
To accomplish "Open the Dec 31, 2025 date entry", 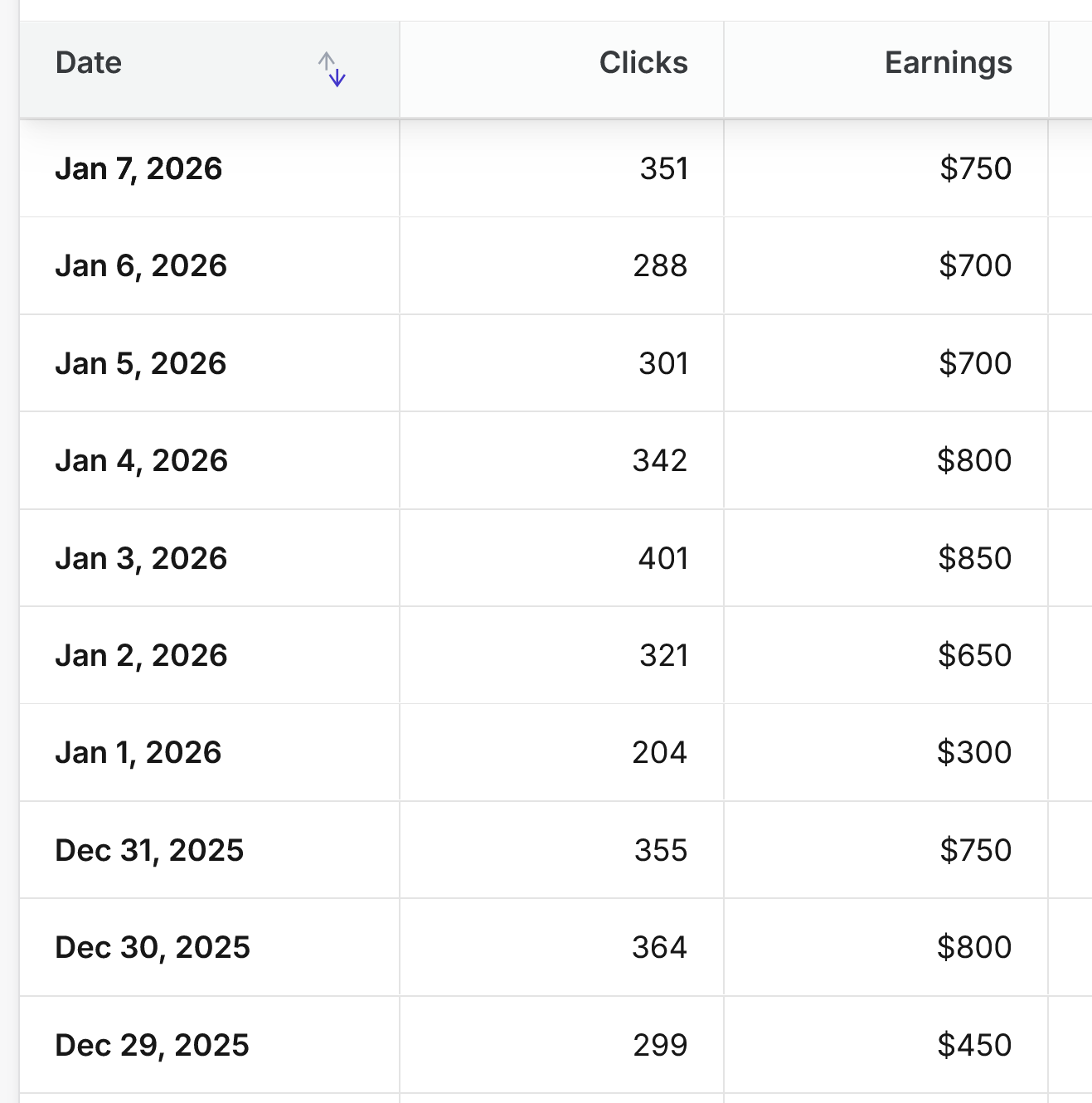I will pyautogui.click(x=149, y=851).
